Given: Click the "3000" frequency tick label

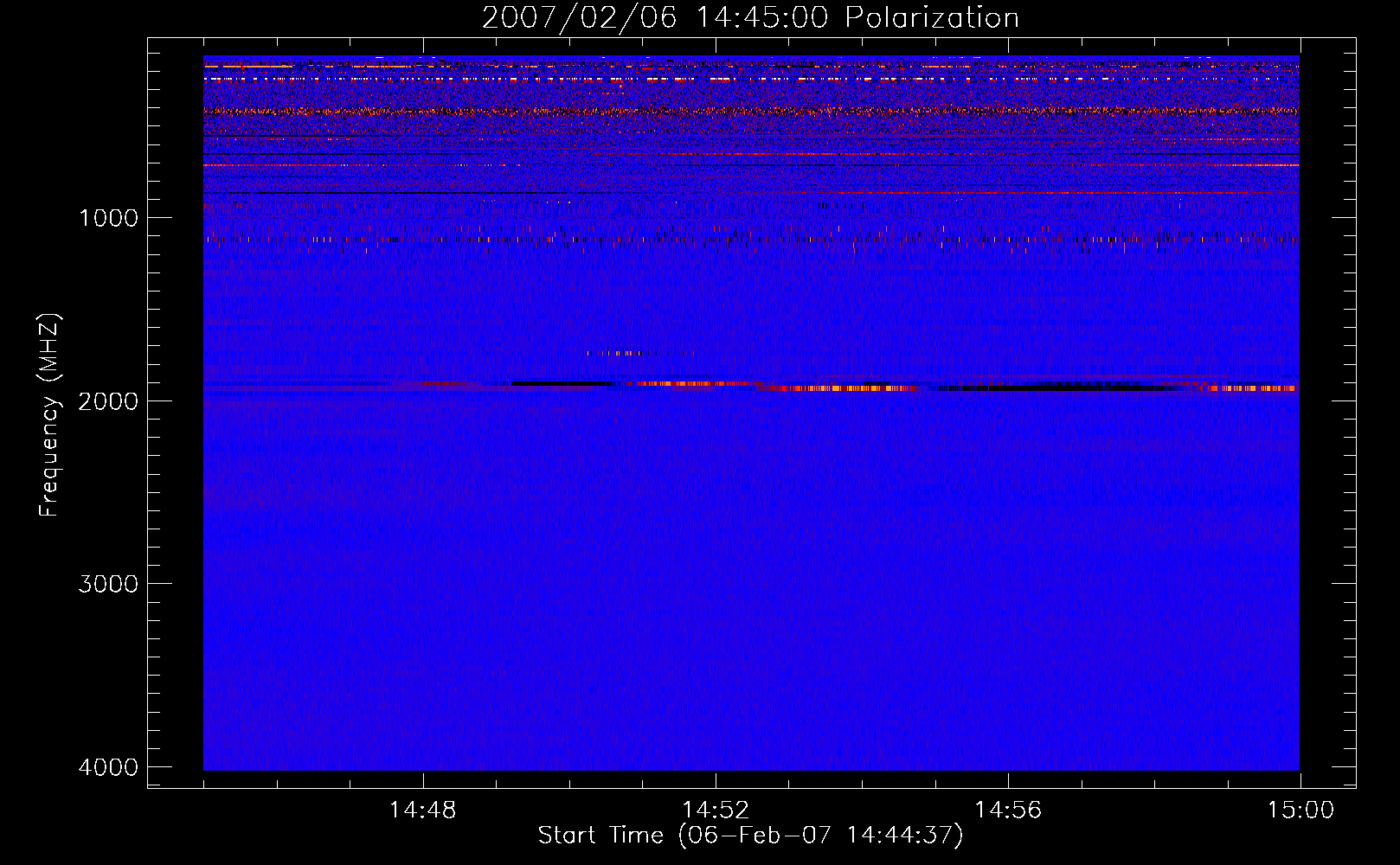Looking at the screenshot, I should pyautogui.click(x=108, y=584).
